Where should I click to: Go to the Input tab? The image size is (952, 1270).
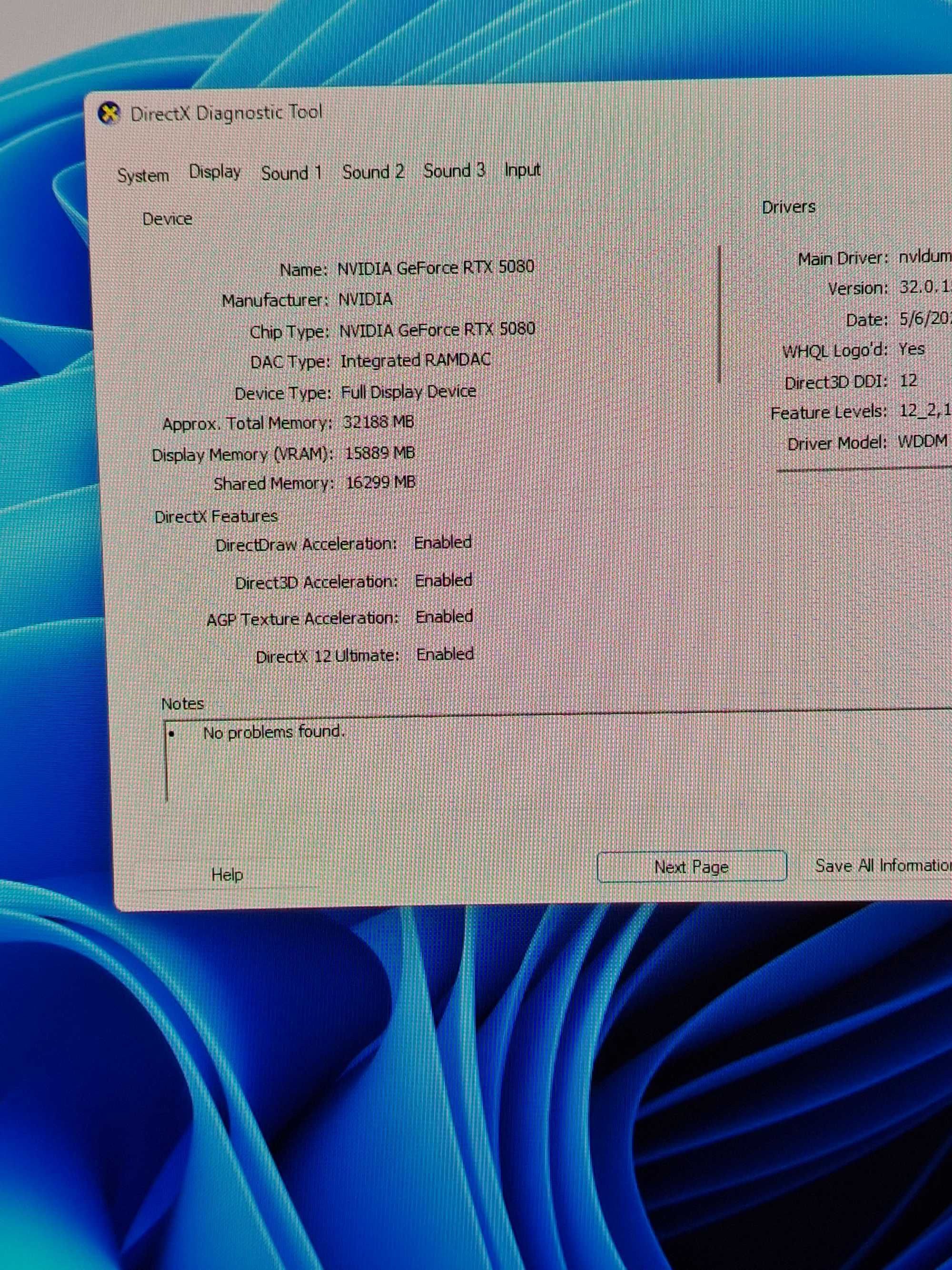(522, 170)
